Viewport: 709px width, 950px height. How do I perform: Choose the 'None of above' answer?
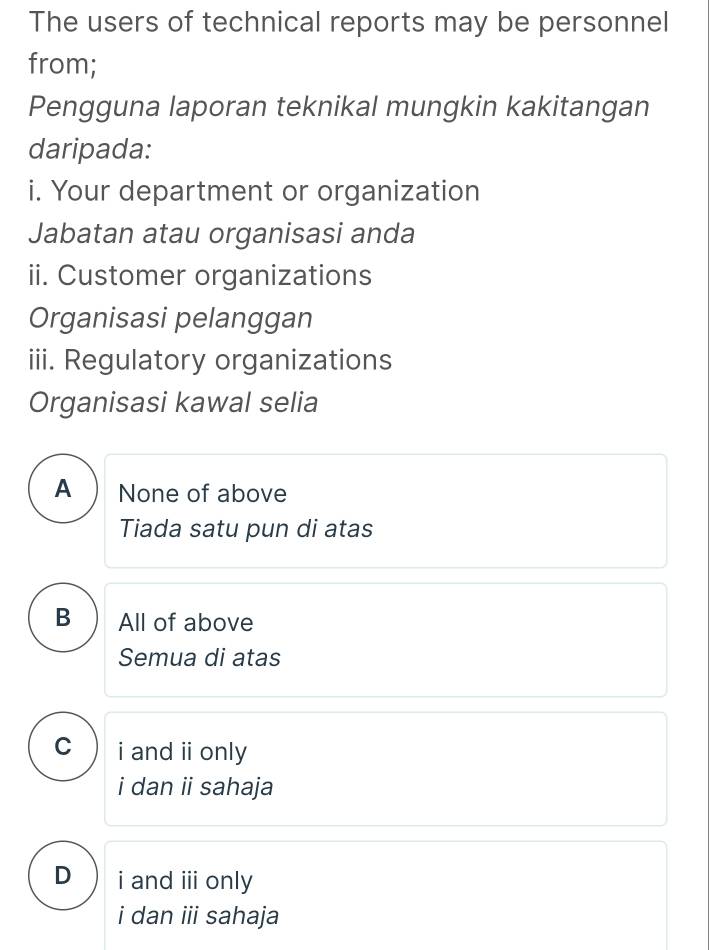point(202,493)
